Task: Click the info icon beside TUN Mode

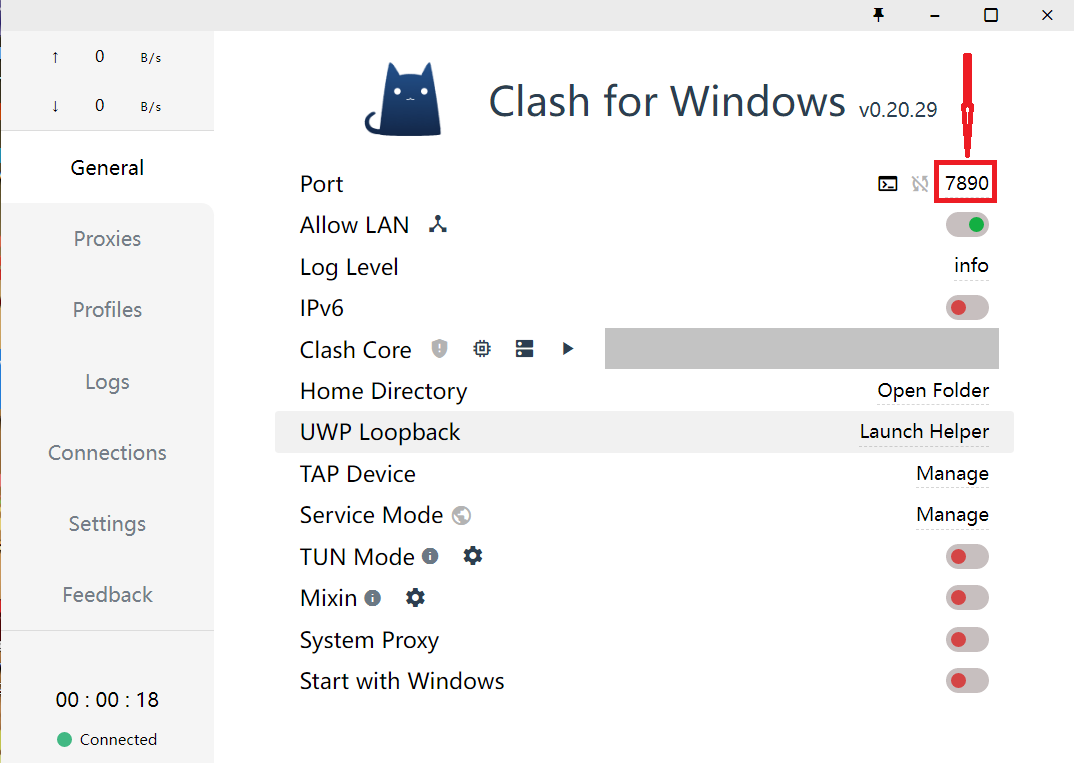Action: 430,556
